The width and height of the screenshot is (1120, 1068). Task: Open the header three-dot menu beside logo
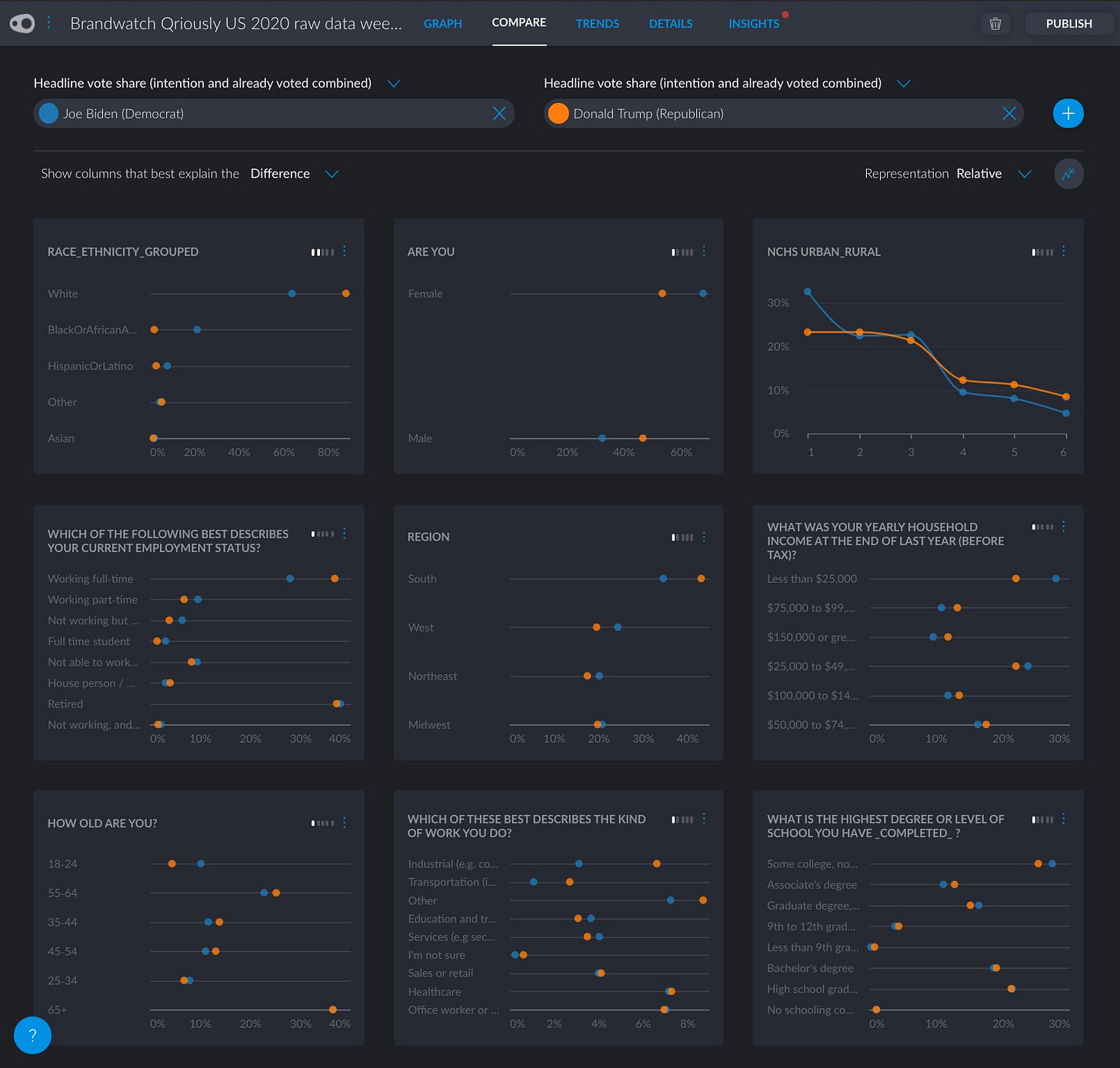[48, 23]
